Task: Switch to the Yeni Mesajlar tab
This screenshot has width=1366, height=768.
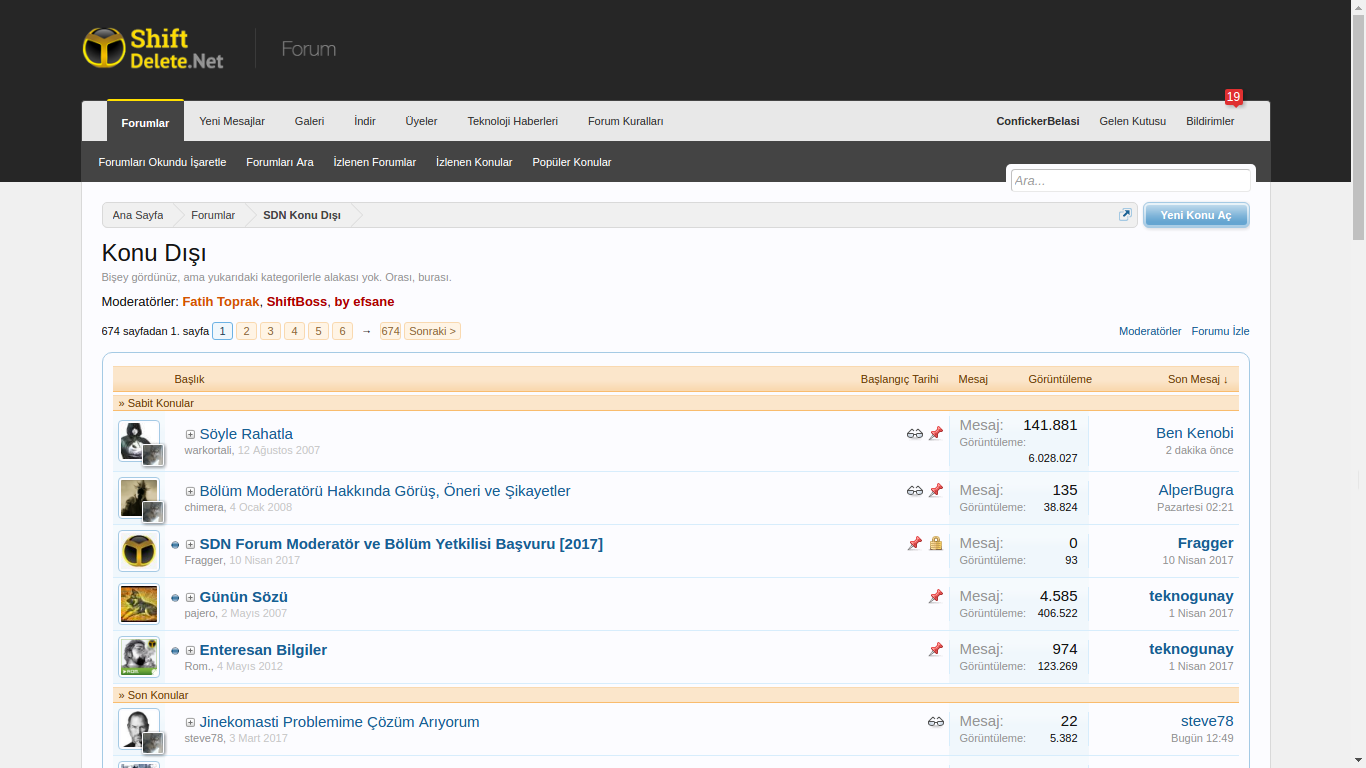Action: [x=232, y=121]
